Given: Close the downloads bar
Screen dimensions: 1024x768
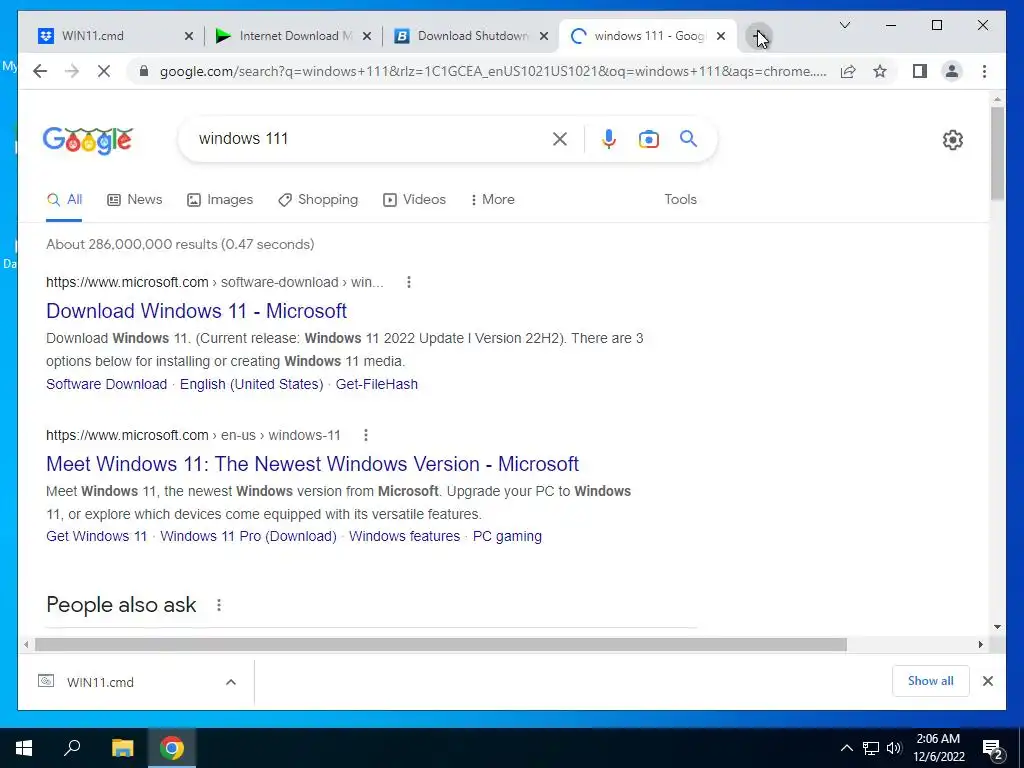Looking at the screenshot, I should tap(987, 681).
